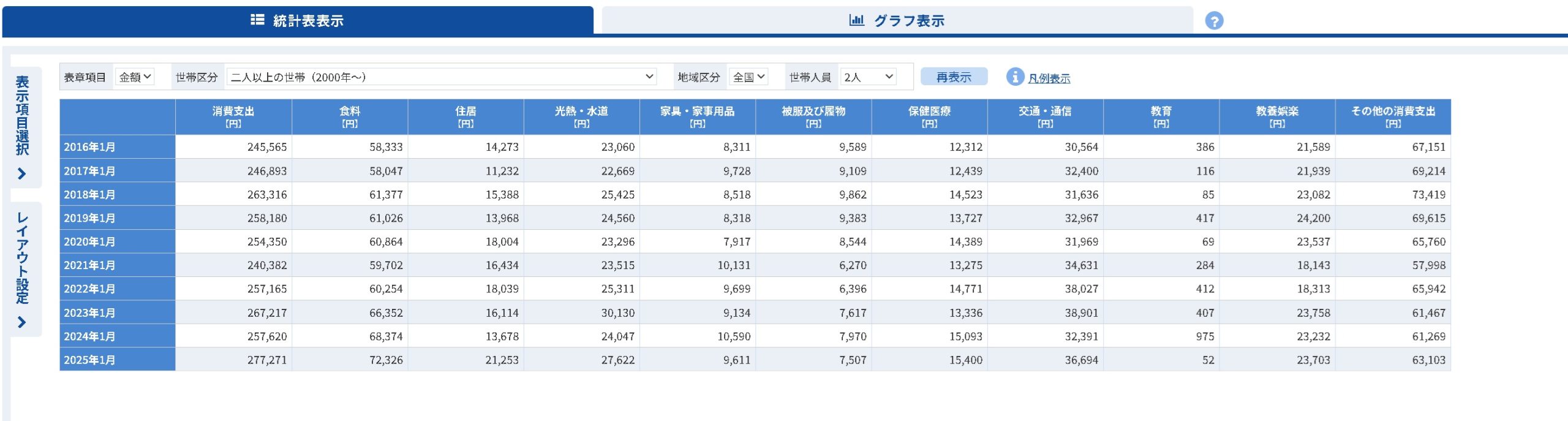Click the help question mark icon
This screenshot has width=1568, height=421.
pyautogui.click(x=1214, y=21)
